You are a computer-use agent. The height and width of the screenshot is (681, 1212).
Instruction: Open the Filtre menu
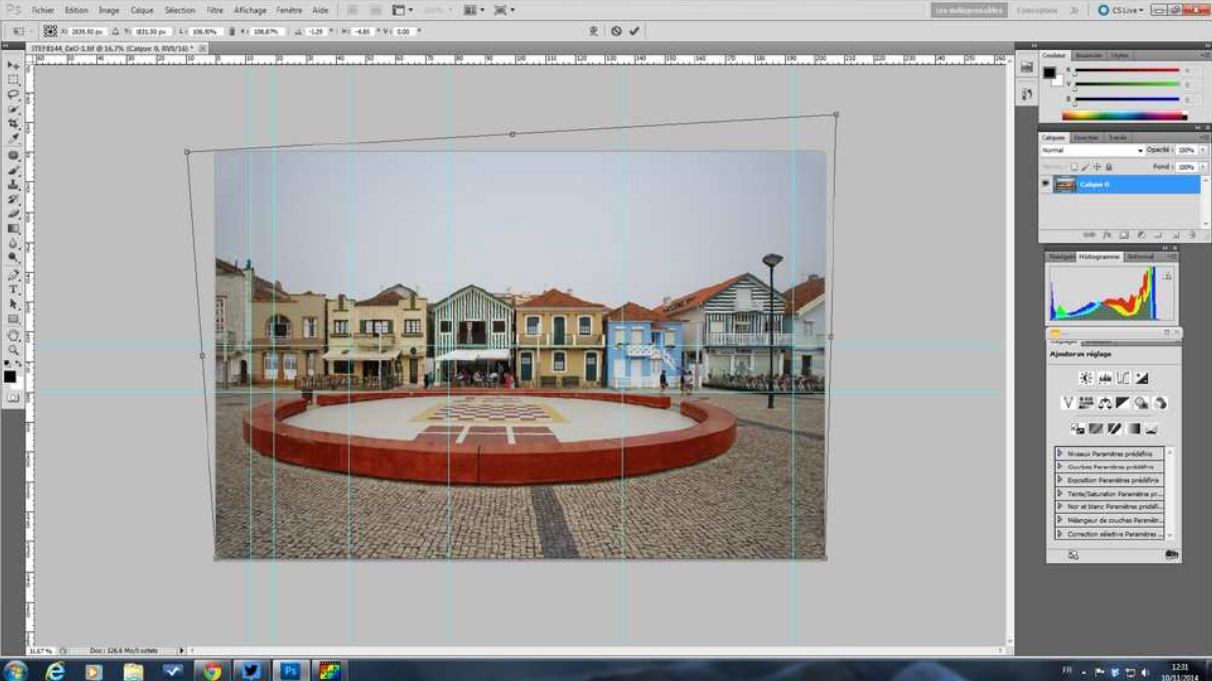(215, 10)
